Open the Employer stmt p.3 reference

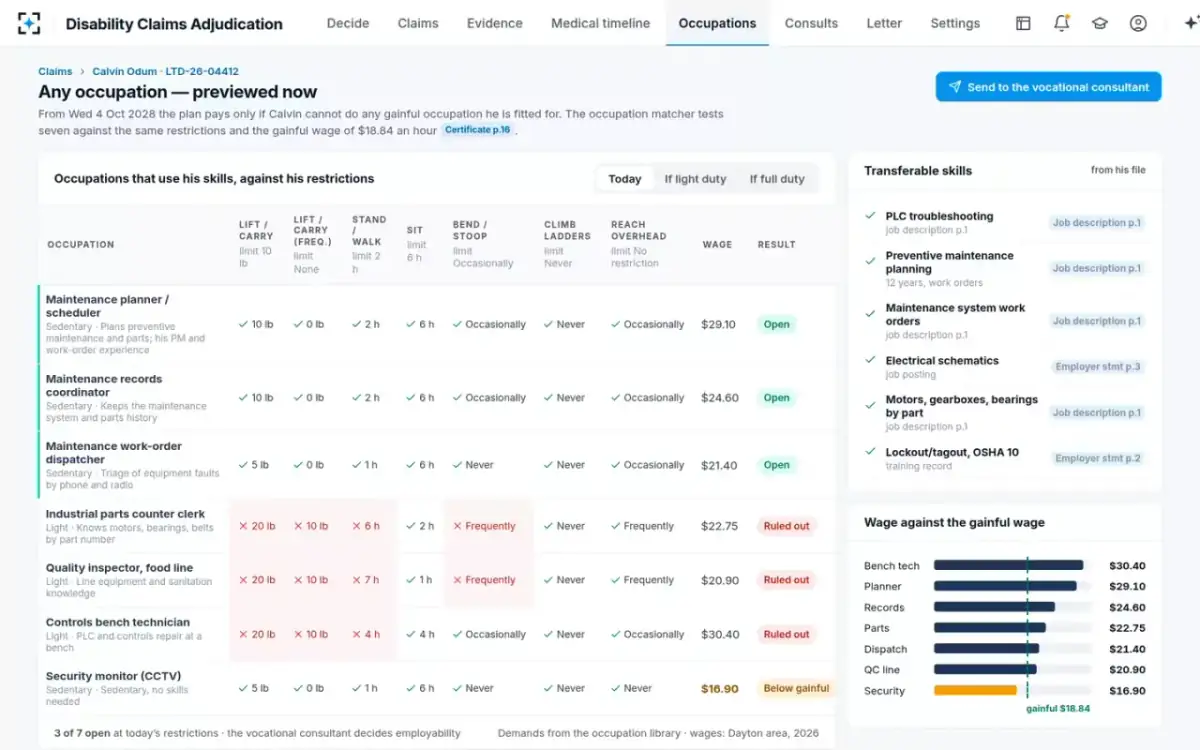1097,367
